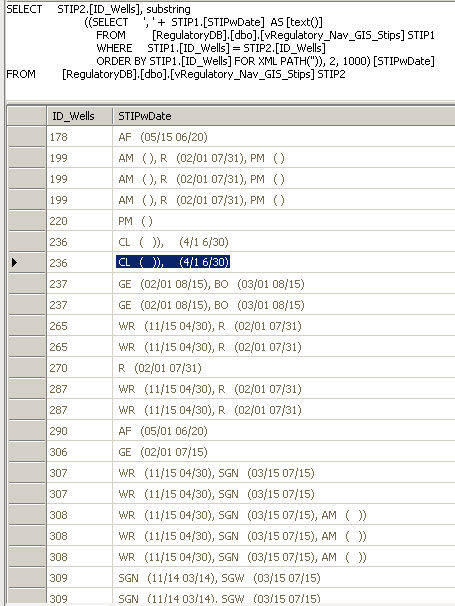The height and width of the screenshot is (606, 455).
Task: Click the top-left grid corner select-all box
Action: coord(27,116)
